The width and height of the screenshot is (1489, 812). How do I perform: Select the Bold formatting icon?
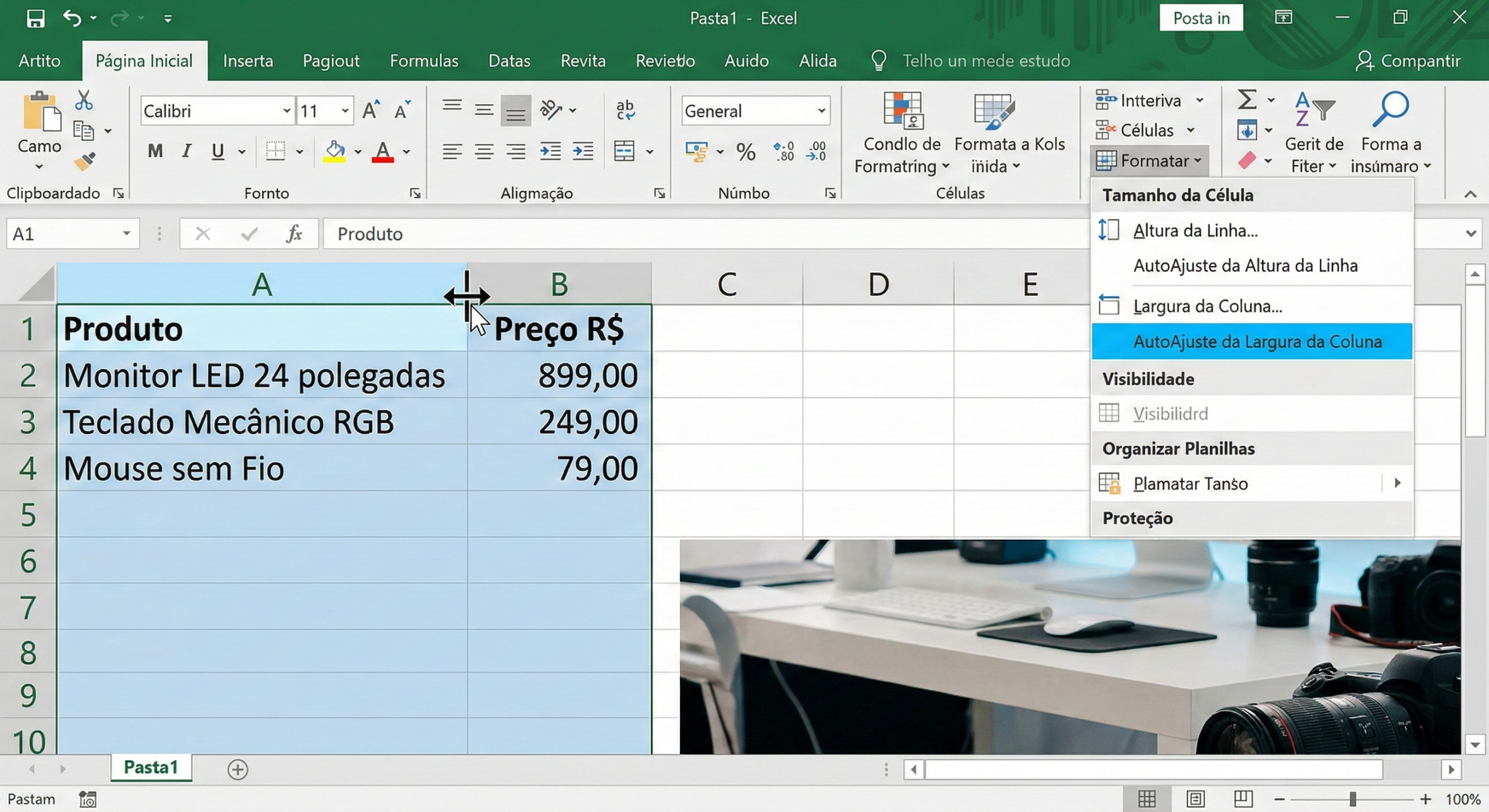click(154, 152)
